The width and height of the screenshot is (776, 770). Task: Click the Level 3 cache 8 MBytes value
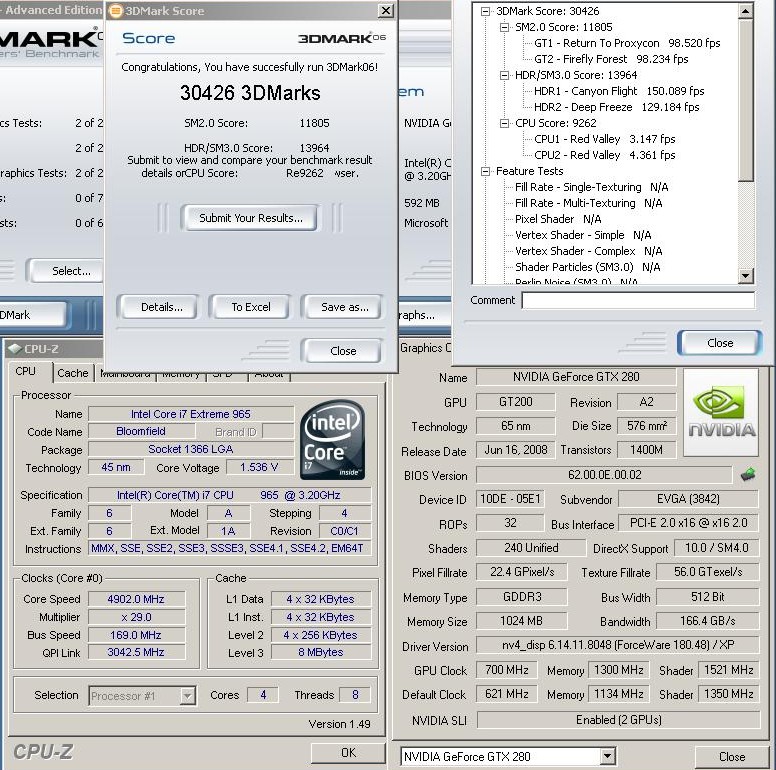(321, 652)
